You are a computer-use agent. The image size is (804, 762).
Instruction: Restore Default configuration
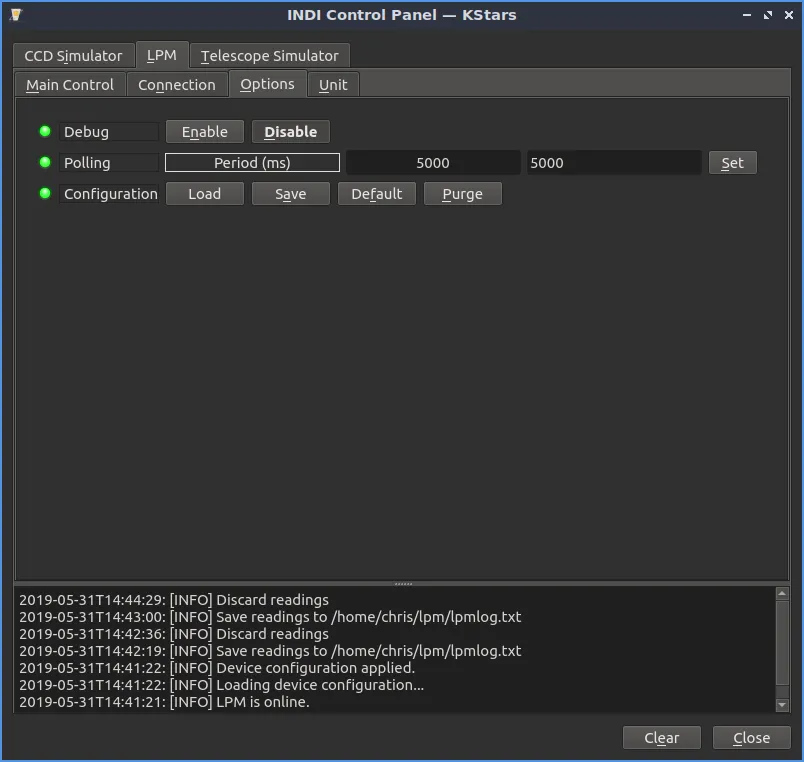click(377, 194)
